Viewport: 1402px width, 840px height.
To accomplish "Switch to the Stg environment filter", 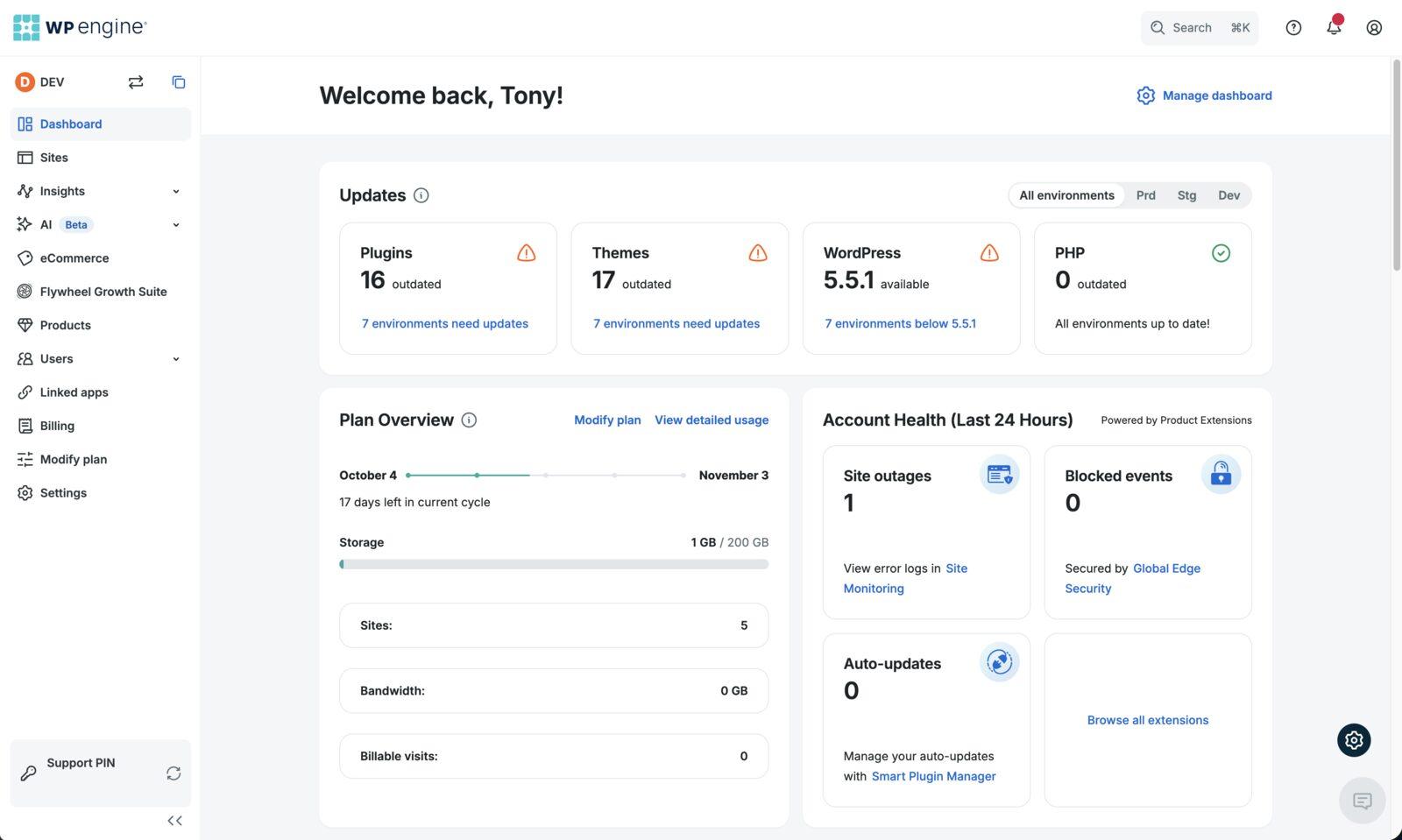I will (x=1186, y=195).
